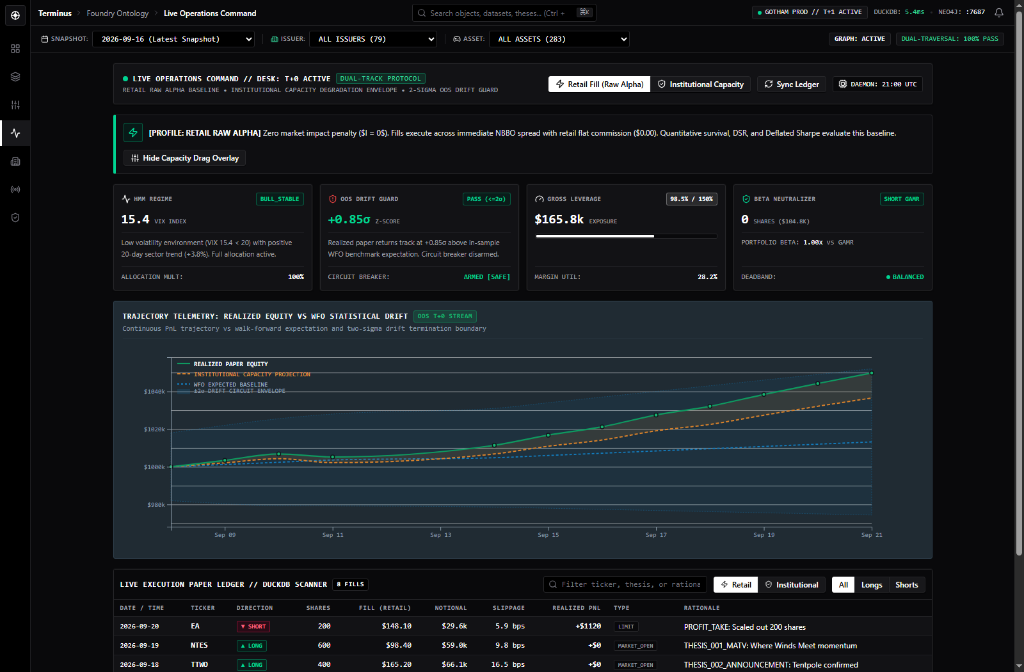1024x672 pixels.
Task: Click the NTES ticker row cell
Action: [x=199, y=645]
